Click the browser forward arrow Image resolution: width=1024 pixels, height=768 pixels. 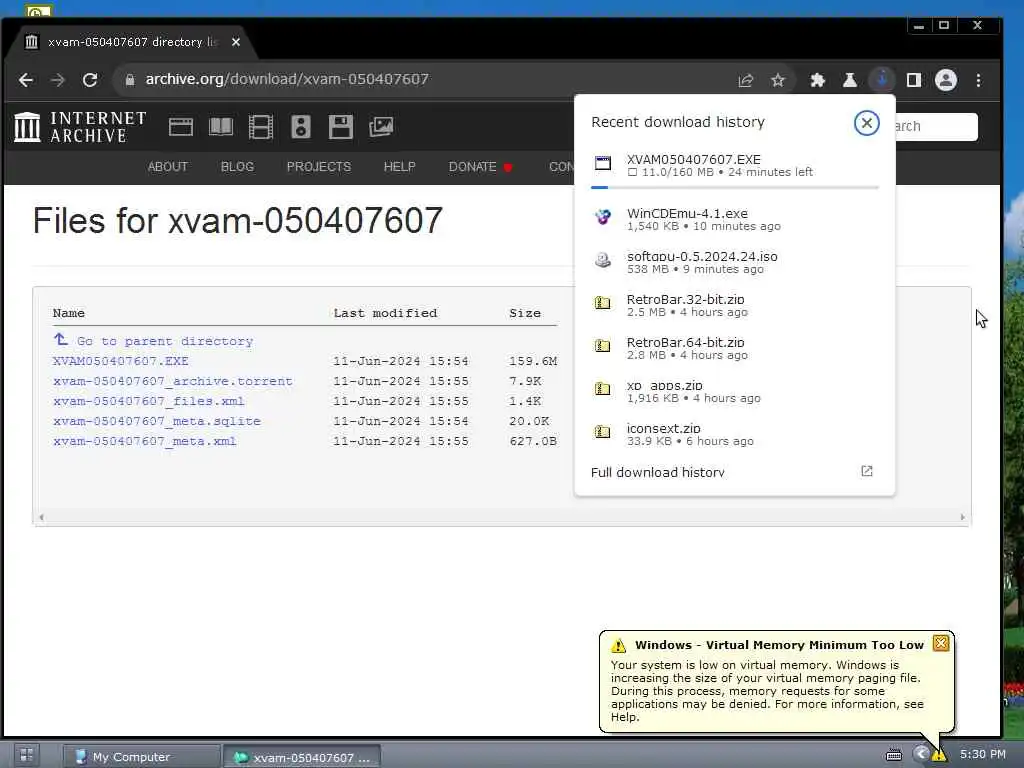click(58, 80)
